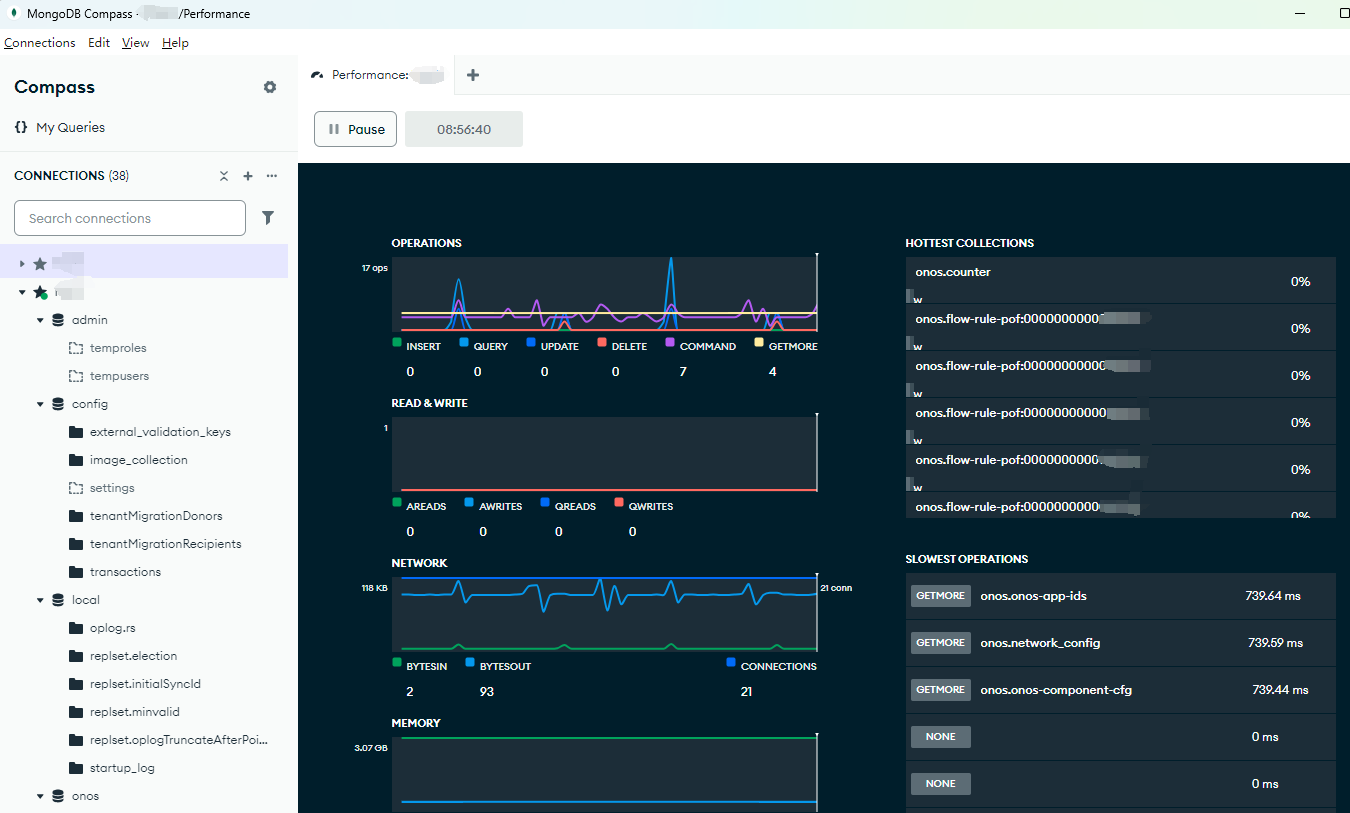Select the Performance tab
Image resolution: width=1350 pixels, height=813 pixels.
[x=377, y=75]
